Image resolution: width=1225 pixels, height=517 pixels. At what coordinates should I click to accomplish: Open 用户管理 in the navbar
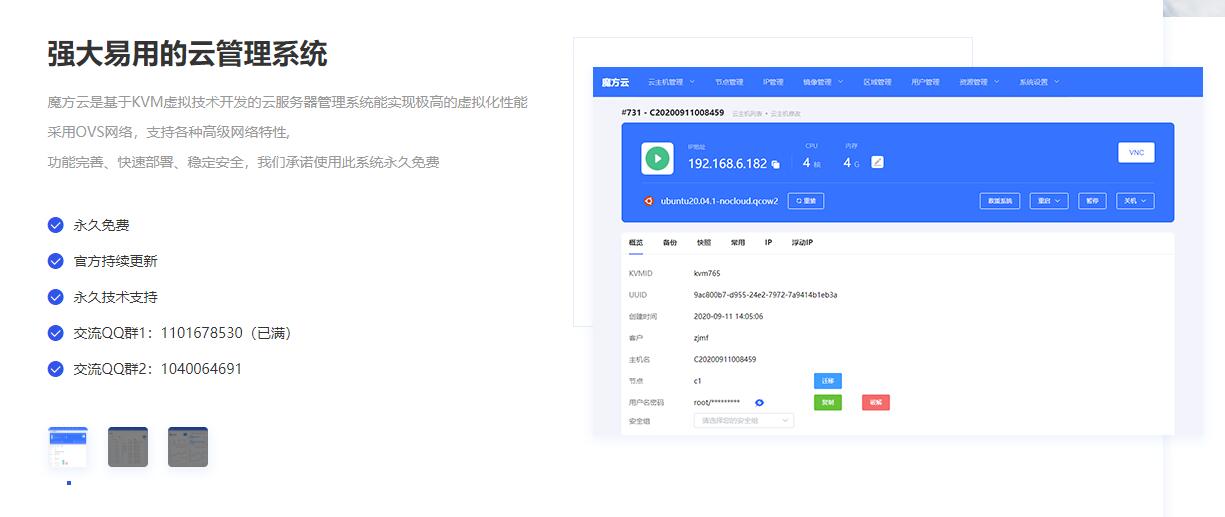925,82
